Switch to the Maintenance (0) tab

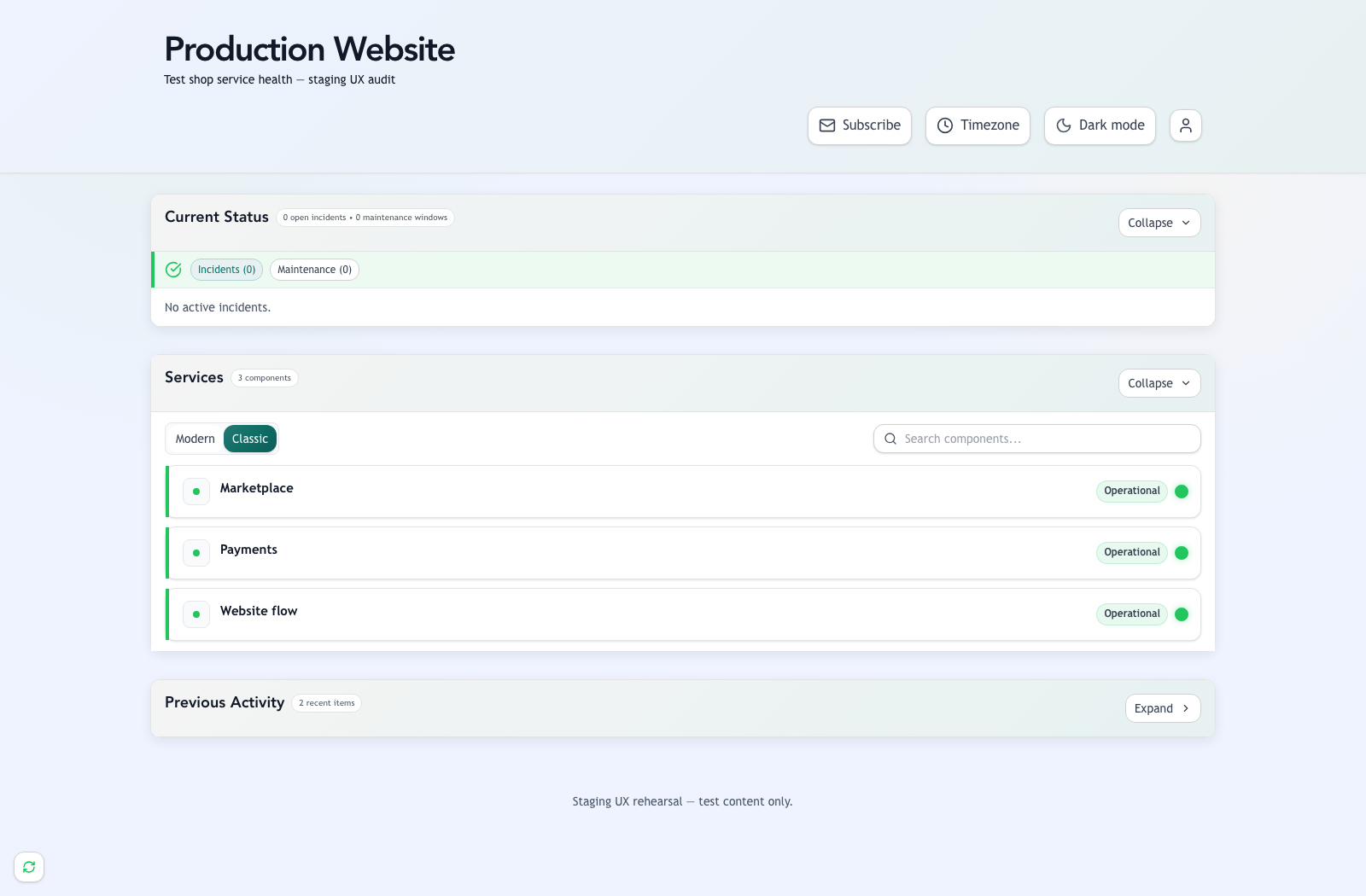[x=314, y=270]
